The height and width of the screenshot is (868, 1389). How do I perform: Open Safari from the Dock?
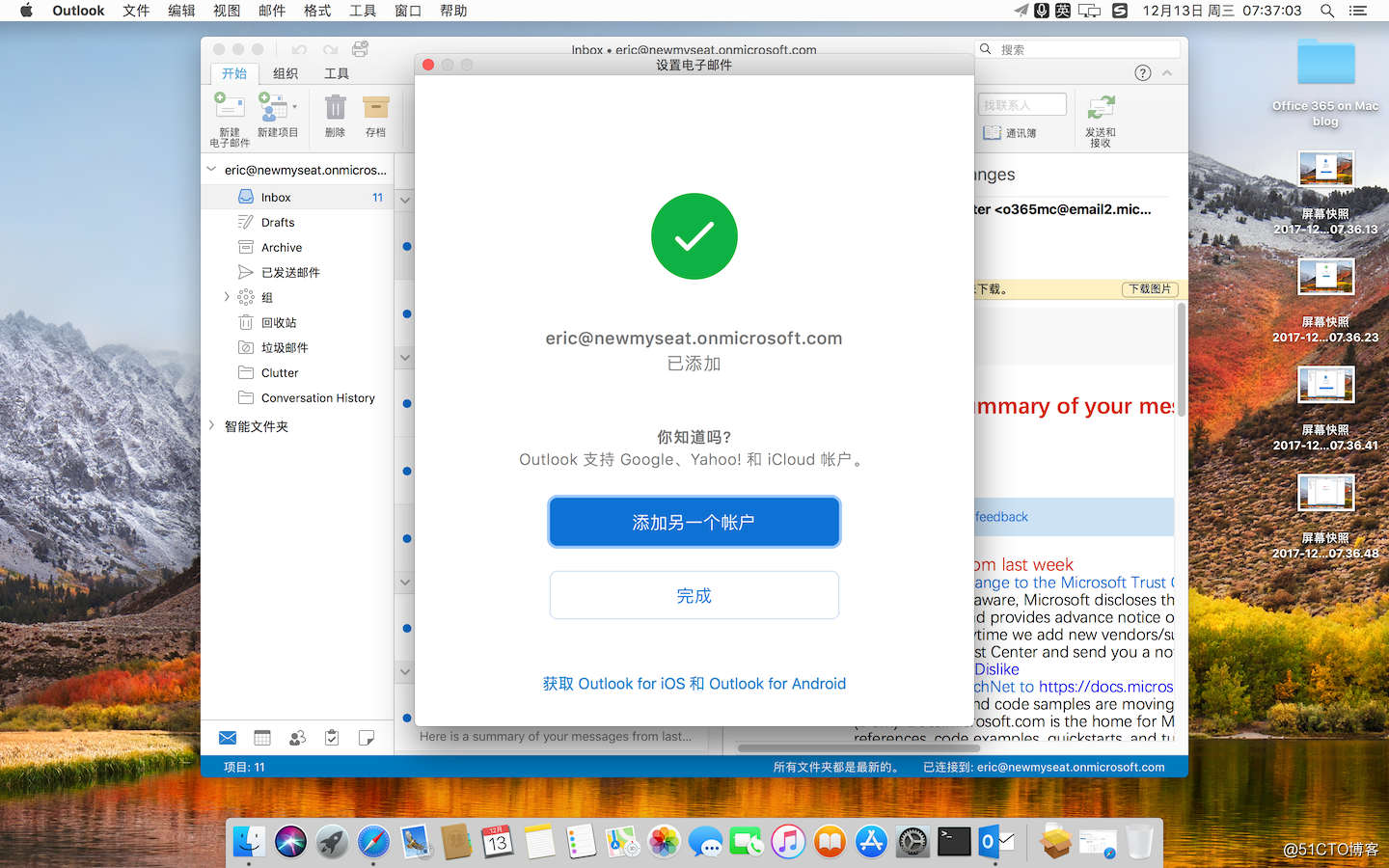tap(373, 842)
